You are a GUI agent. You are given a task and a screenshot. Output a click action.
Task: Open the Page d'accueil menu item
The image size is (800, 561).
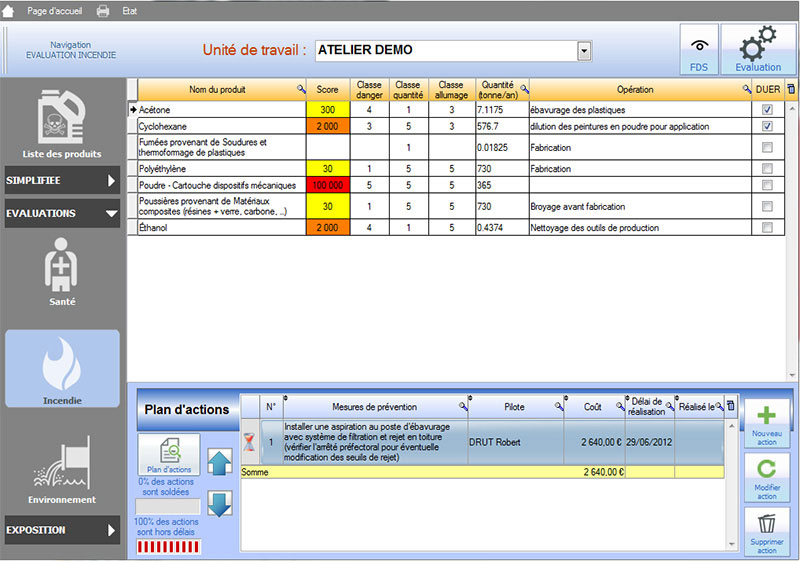pos(54,11)
